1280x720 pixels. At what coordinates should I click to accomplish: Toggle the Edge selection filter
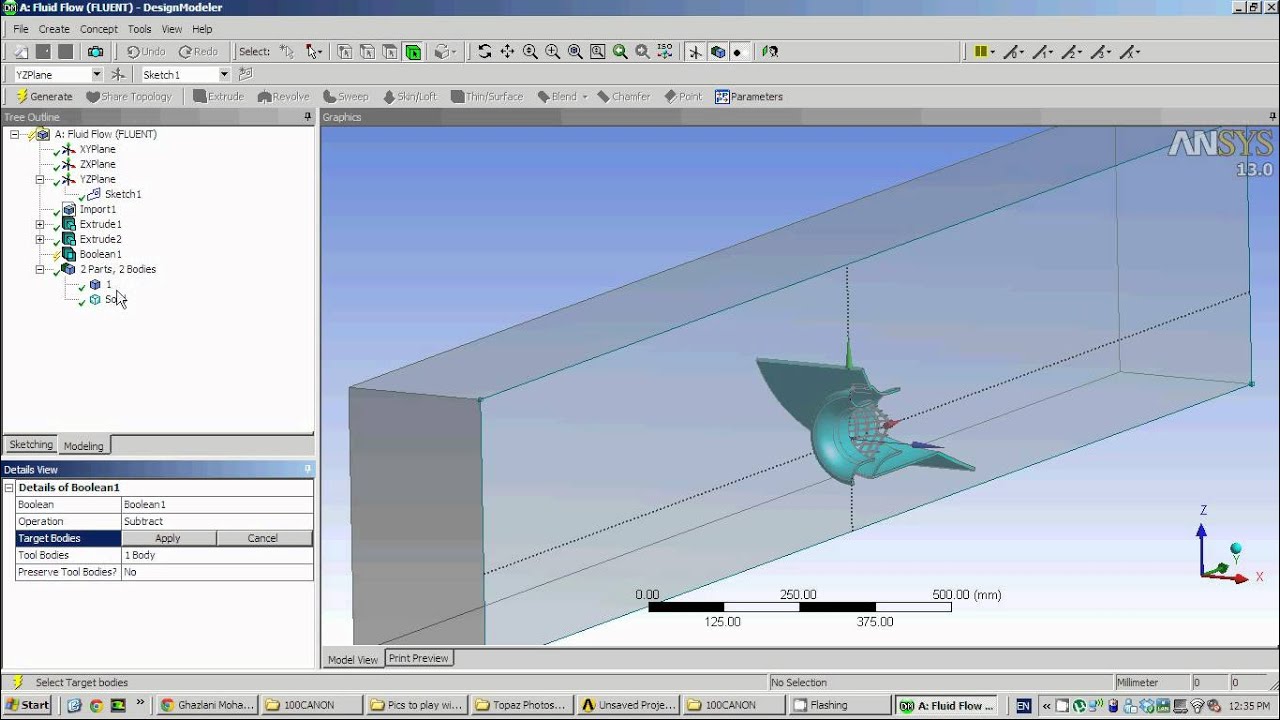pyautogui.click(x=367, y=52)
